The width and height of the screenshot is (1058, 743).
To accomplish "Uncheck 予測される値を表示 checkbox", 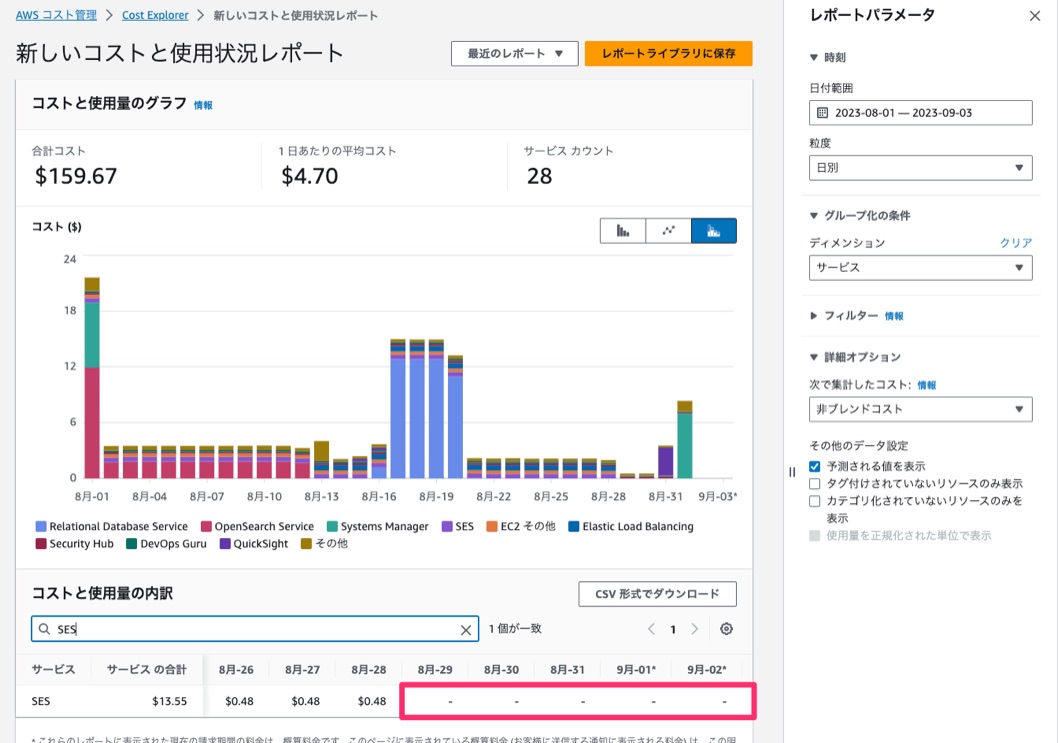I will click(815, 467).
